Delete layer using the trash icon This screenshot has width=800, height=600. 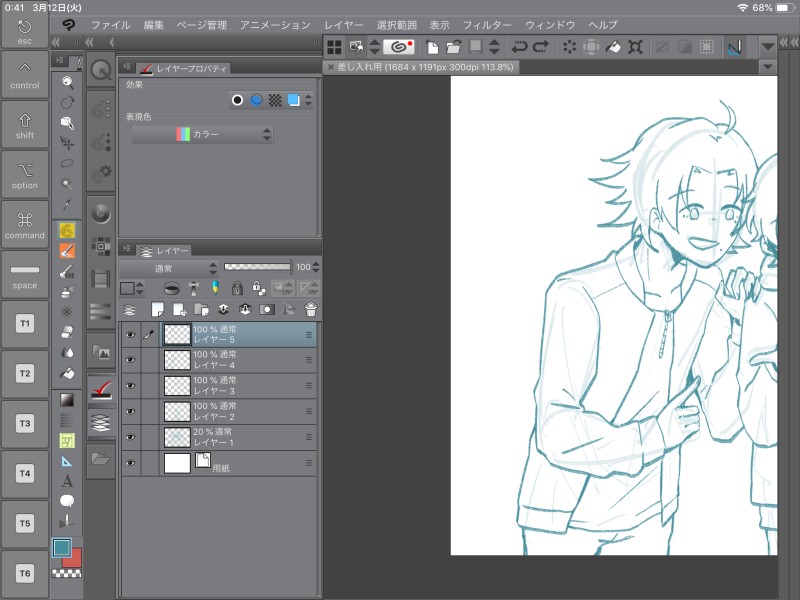311,310
